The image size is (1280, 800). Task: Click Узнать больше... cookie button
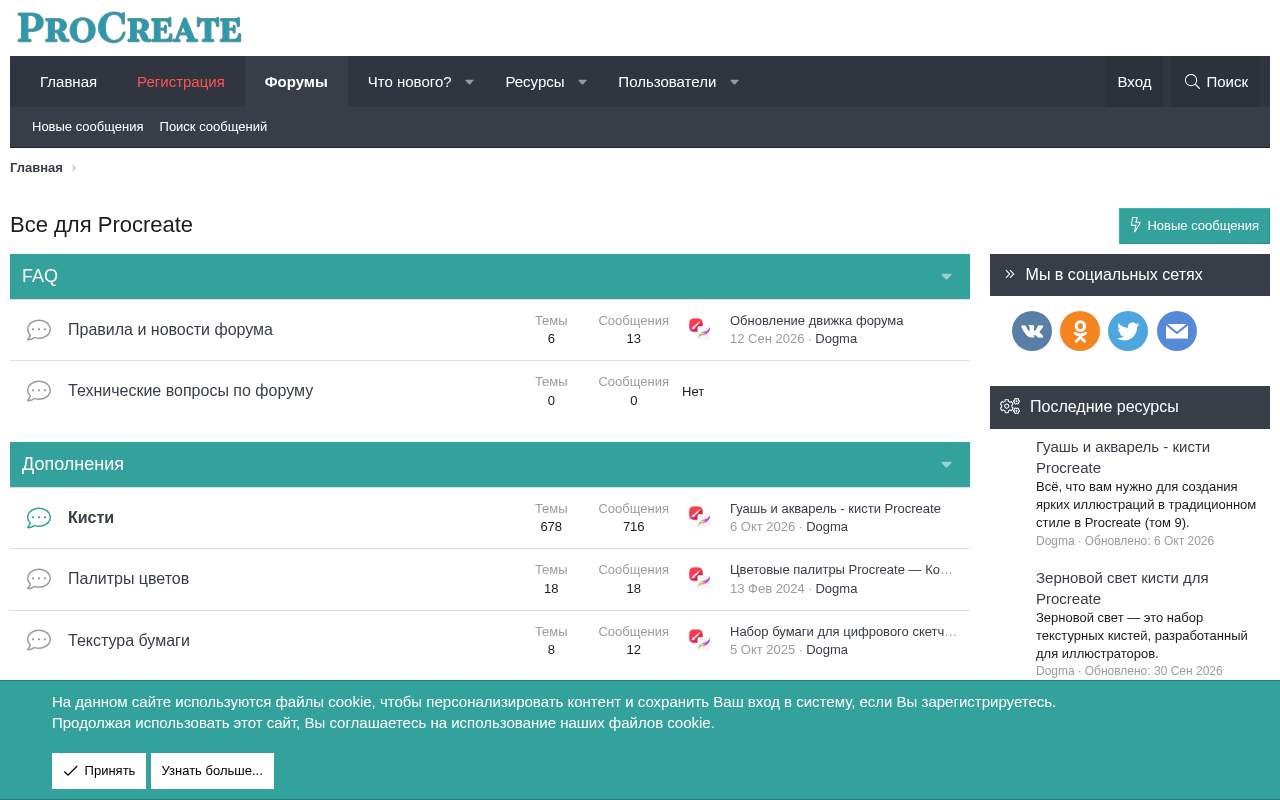212,771
